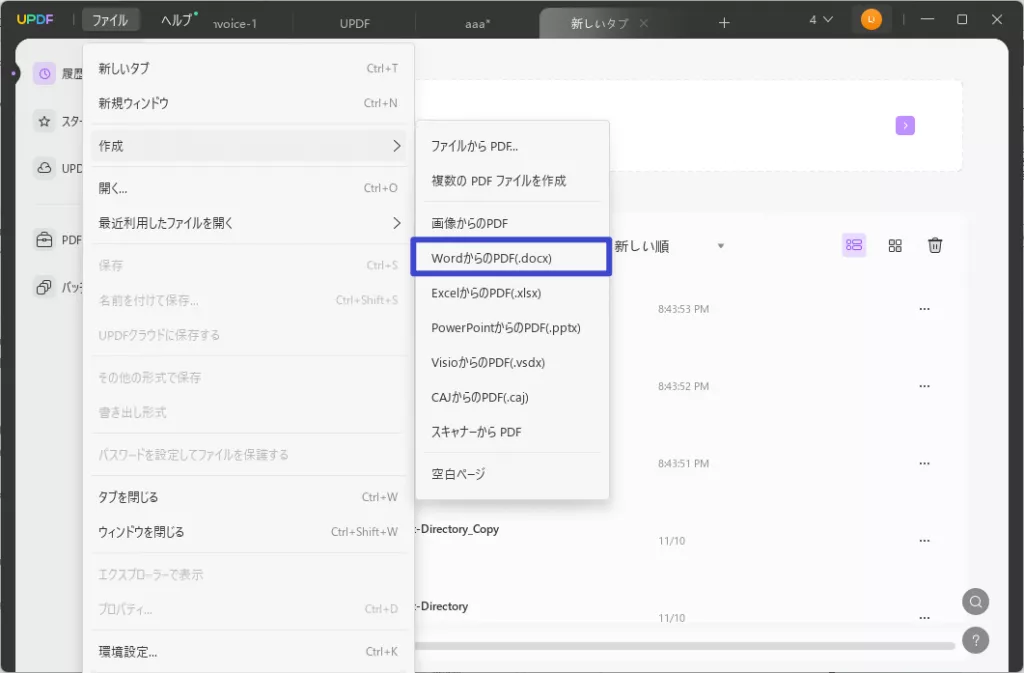The height and width of the screenshot is (673, 1024).
Task: Switch to the aaa* tab
Action: [x=477, y=23]
